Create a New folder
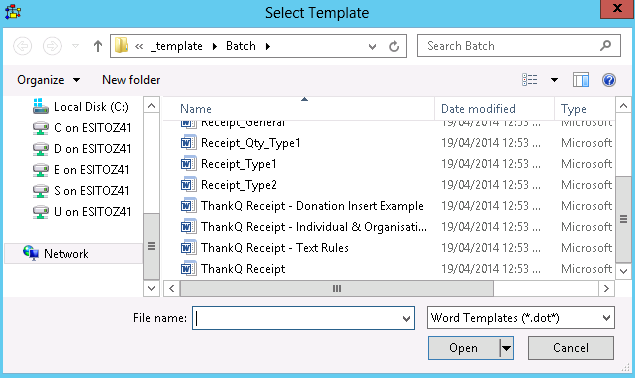This screenshot has width=635, height=378. point(131,80)
